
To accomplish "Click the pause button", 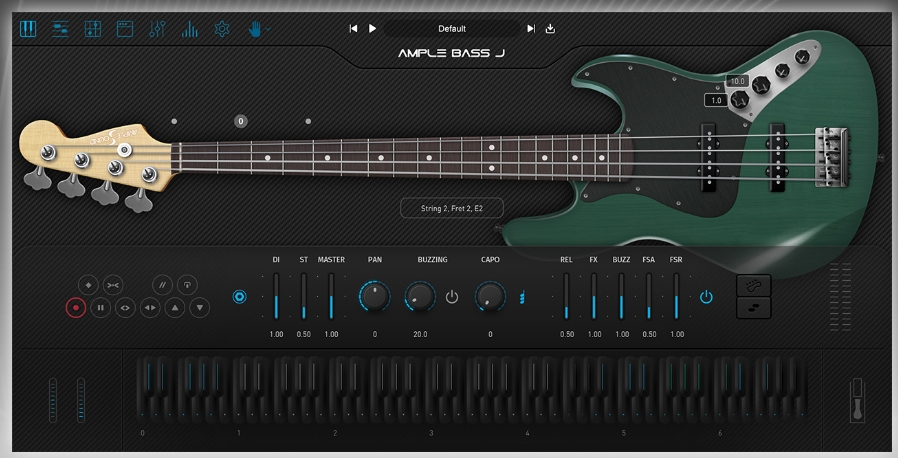I will (100, 308).
